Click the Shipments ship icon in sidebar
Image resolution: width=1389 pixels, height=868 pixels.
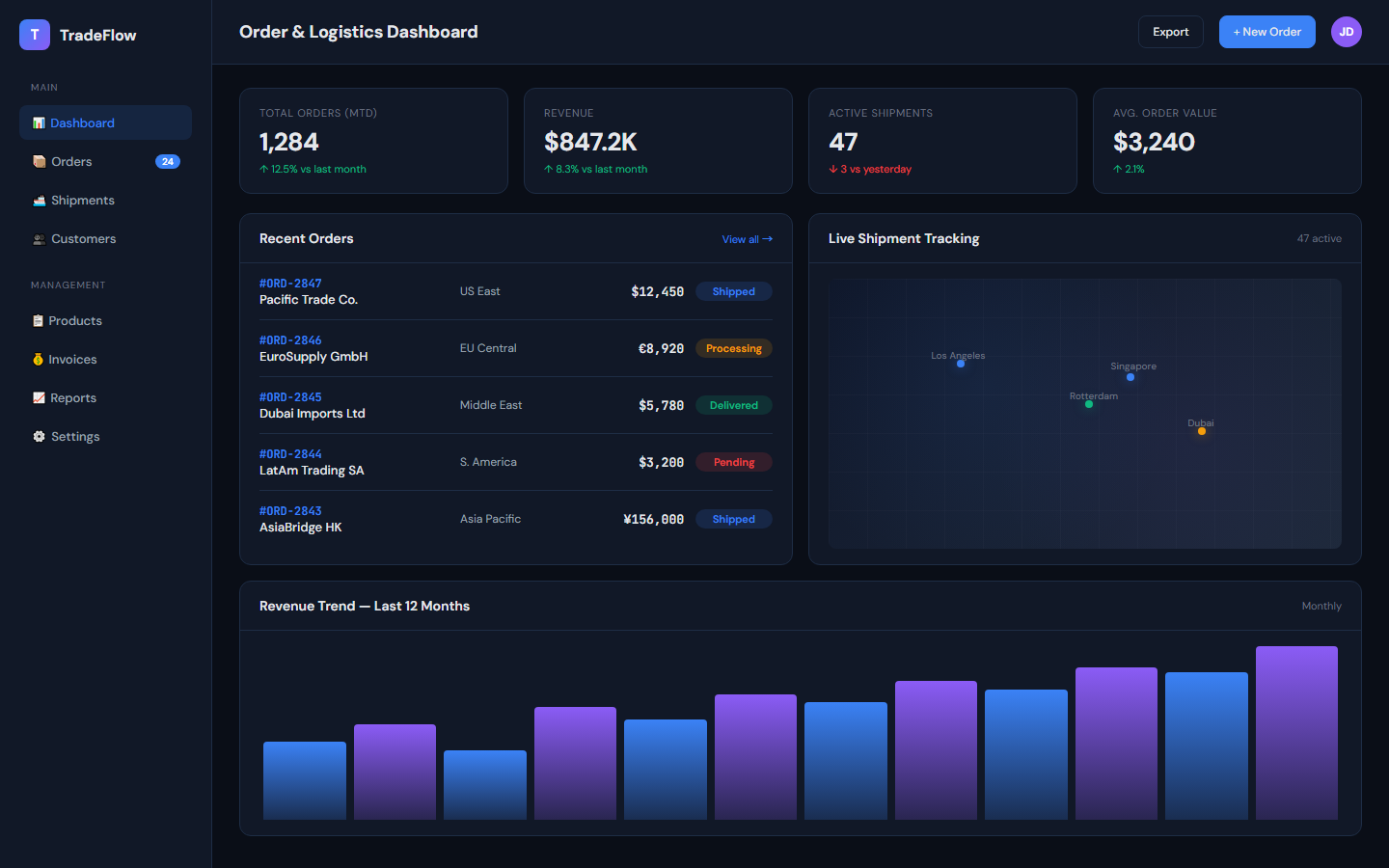pyautogui.click(x=39, y=201)
